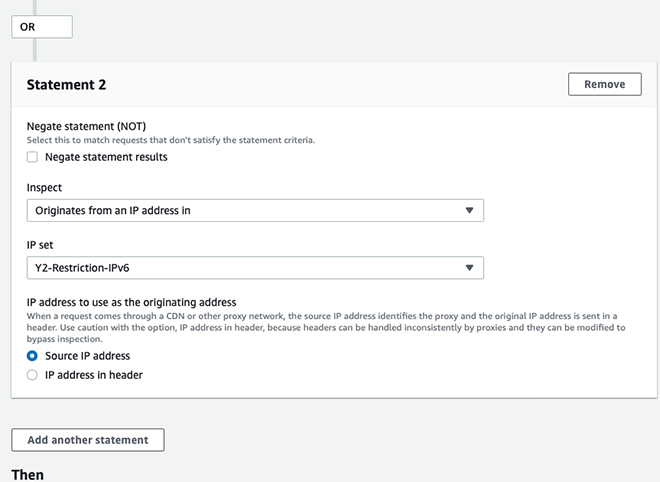Select IP address in header option
The width and height of the screenshot is (660, 482).
tap(32, 375)
